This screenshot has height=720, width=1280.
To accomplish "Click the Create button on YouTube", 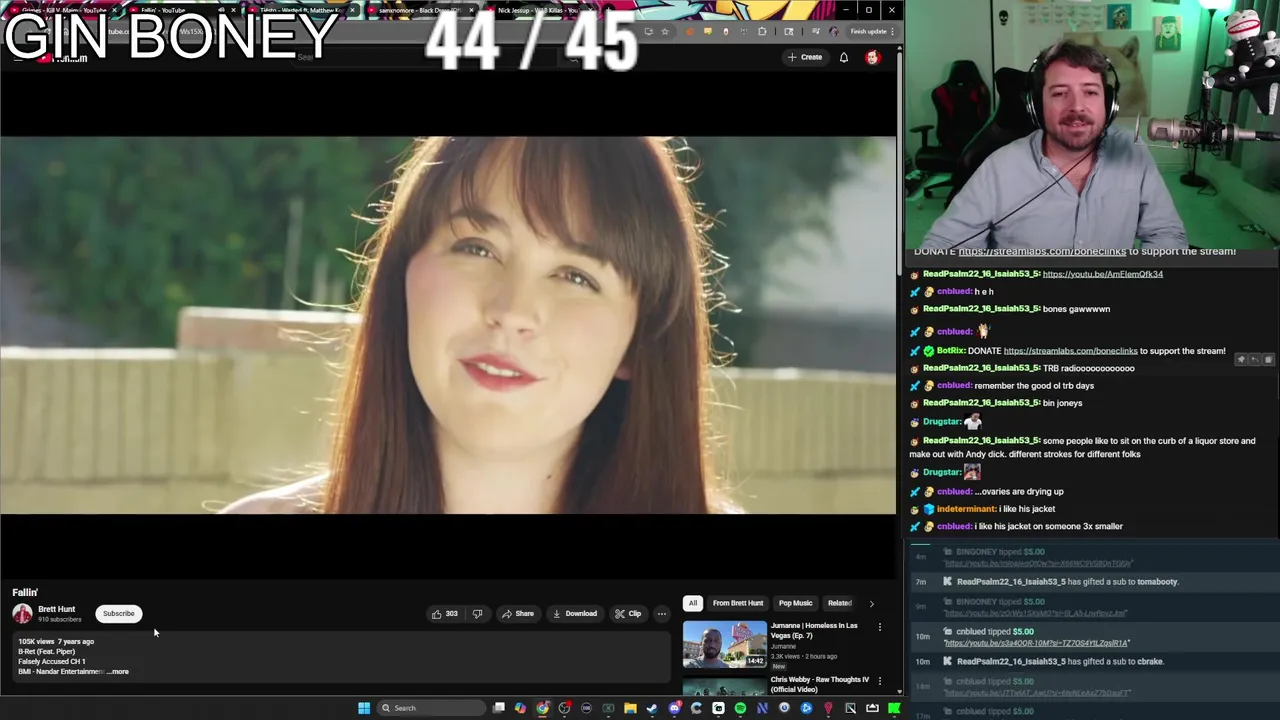I will point(805,57).
